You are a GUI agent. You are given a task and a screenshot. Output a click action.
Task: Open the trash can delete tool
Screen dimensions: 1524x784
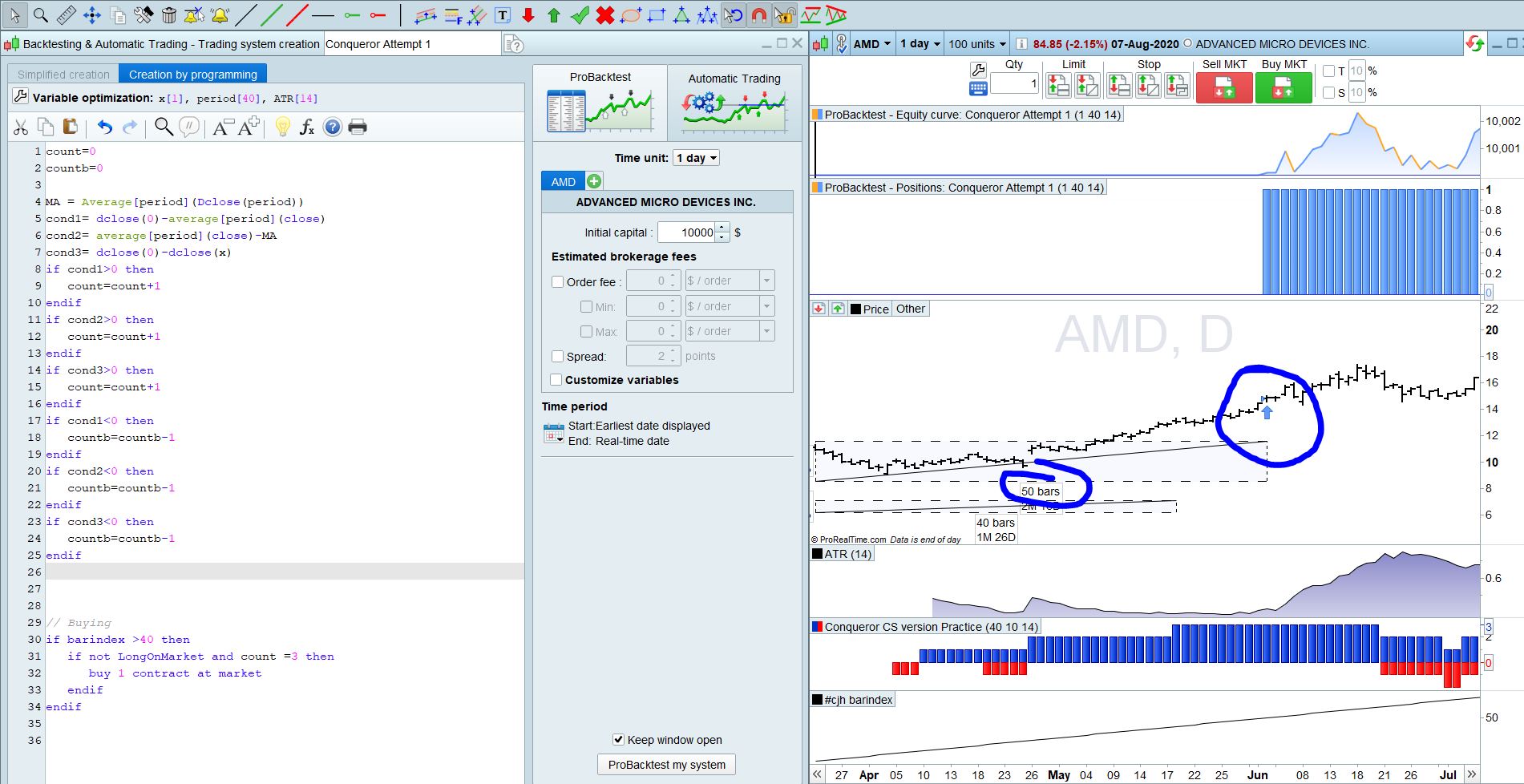coord(168,14)
